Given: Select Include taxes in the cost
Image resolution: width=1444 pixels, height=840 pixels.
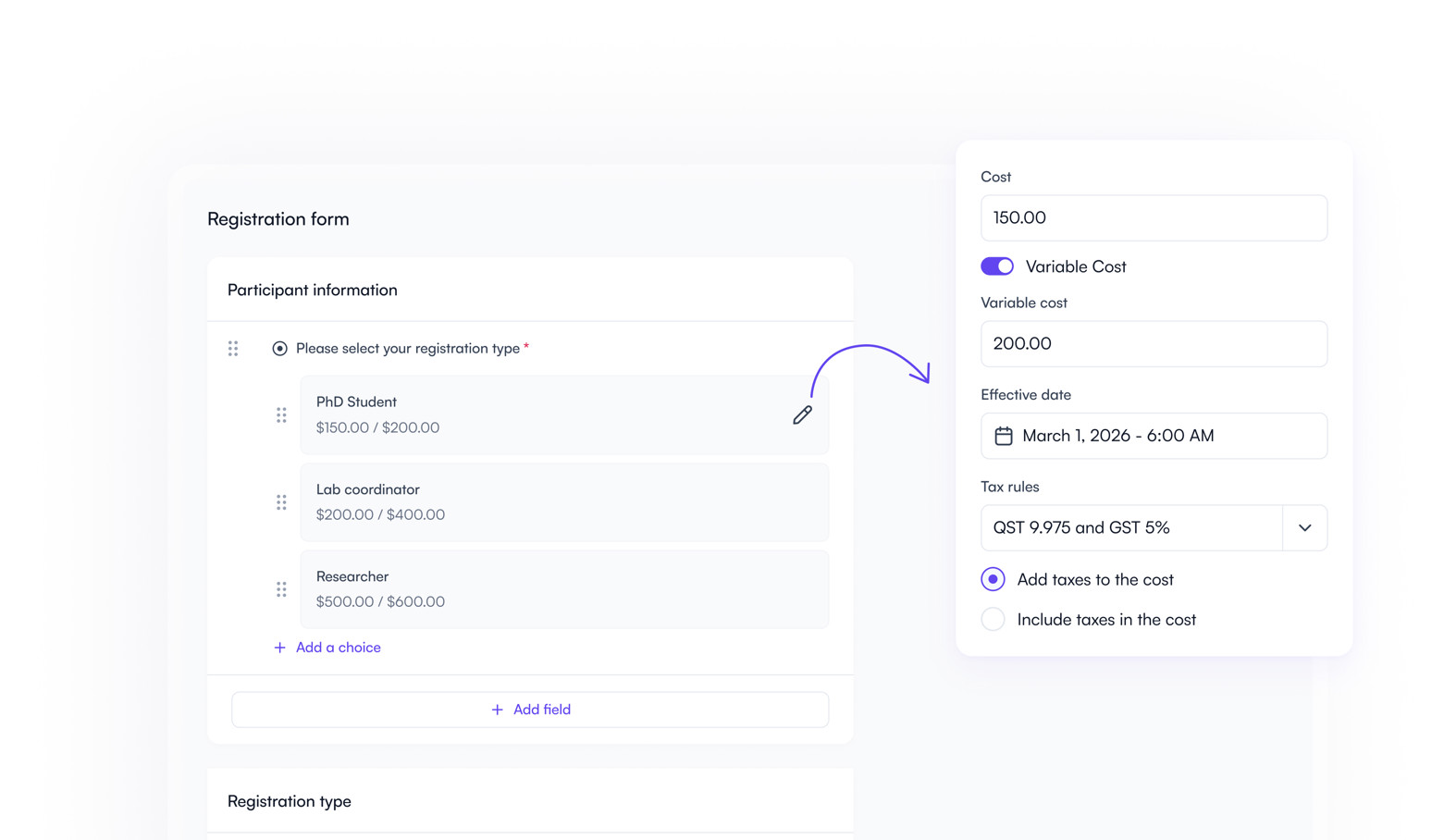Looking at the screenshot, I should [x=993, y=620].
